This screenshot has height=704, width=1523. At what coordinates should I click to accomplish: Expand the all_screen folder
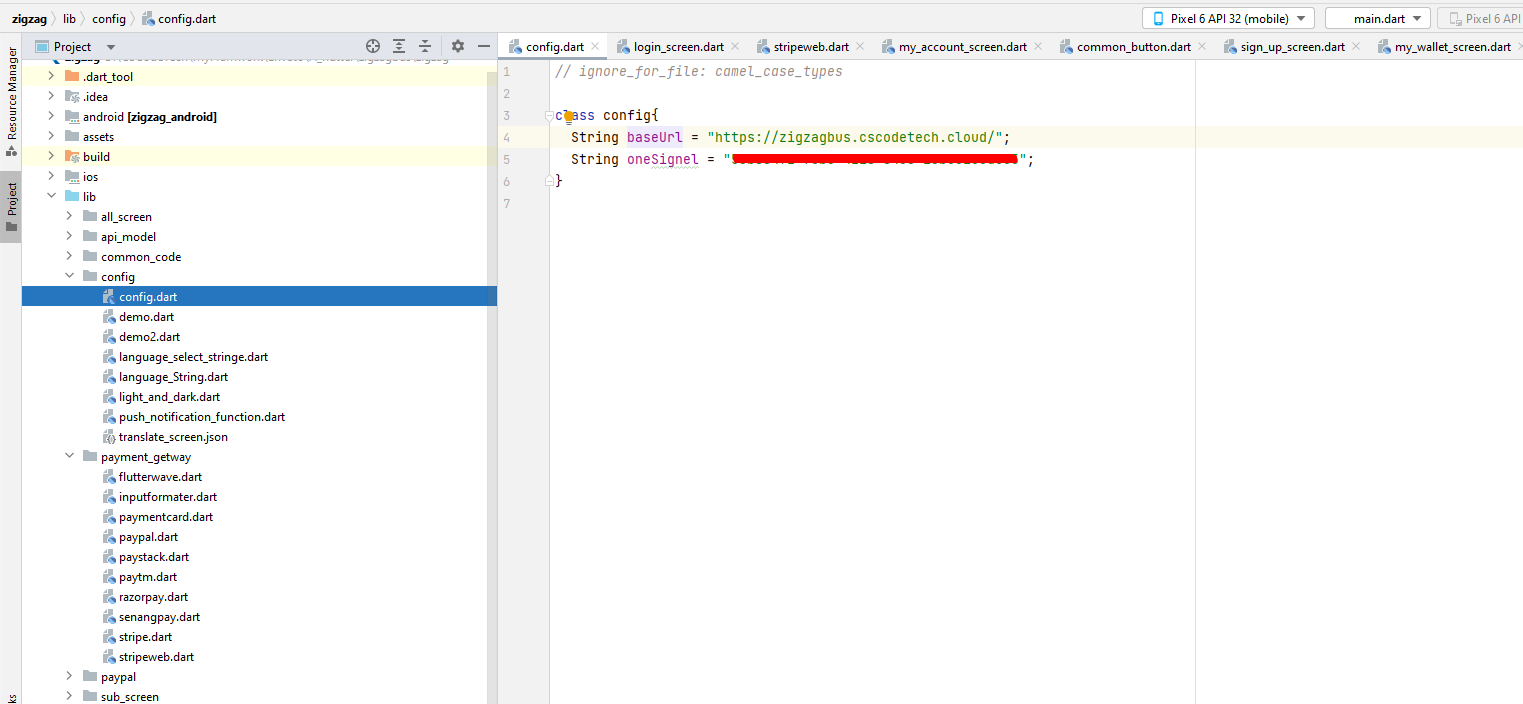(69, 217)
